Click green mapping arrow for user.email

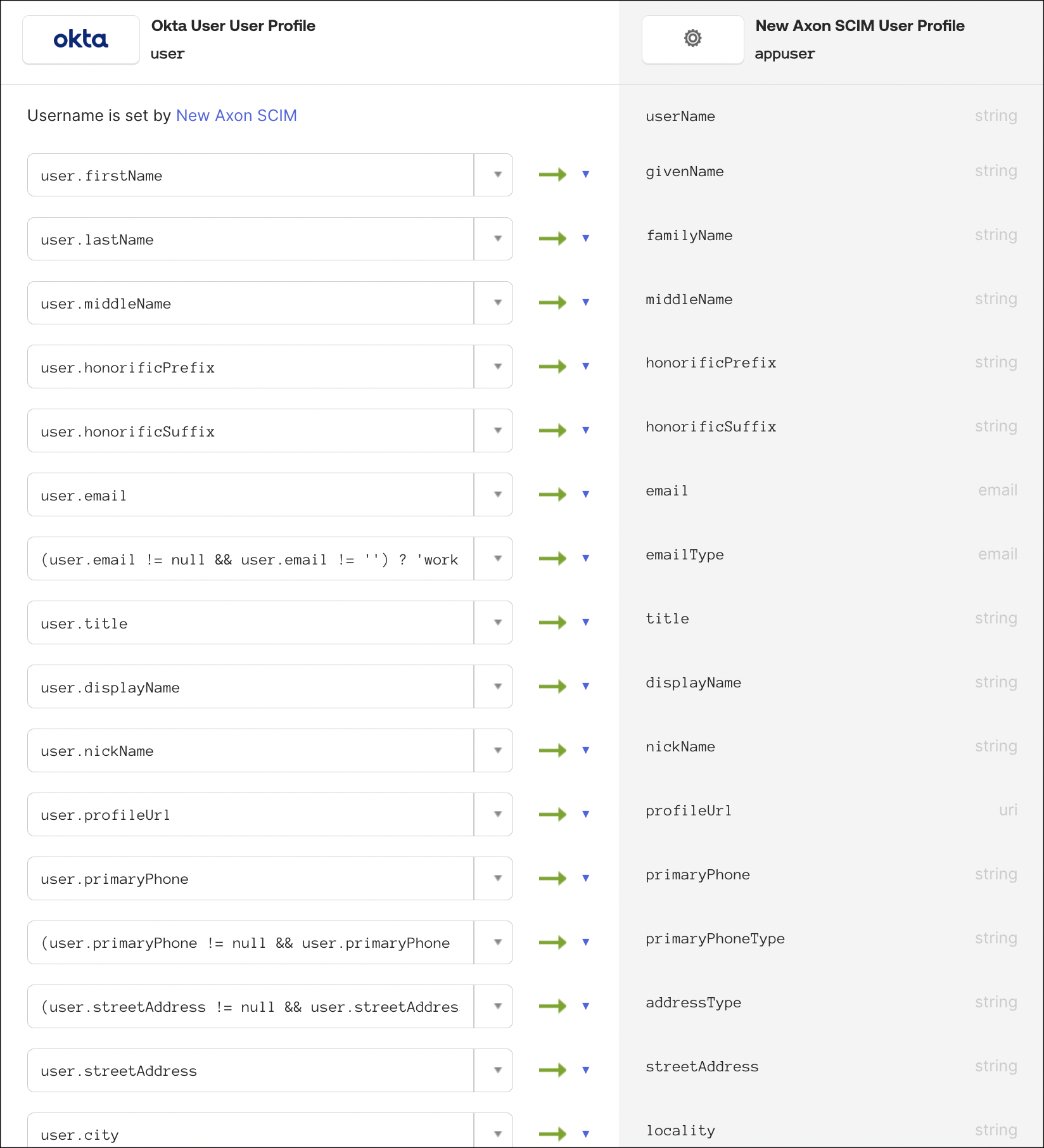coord(552,495)
